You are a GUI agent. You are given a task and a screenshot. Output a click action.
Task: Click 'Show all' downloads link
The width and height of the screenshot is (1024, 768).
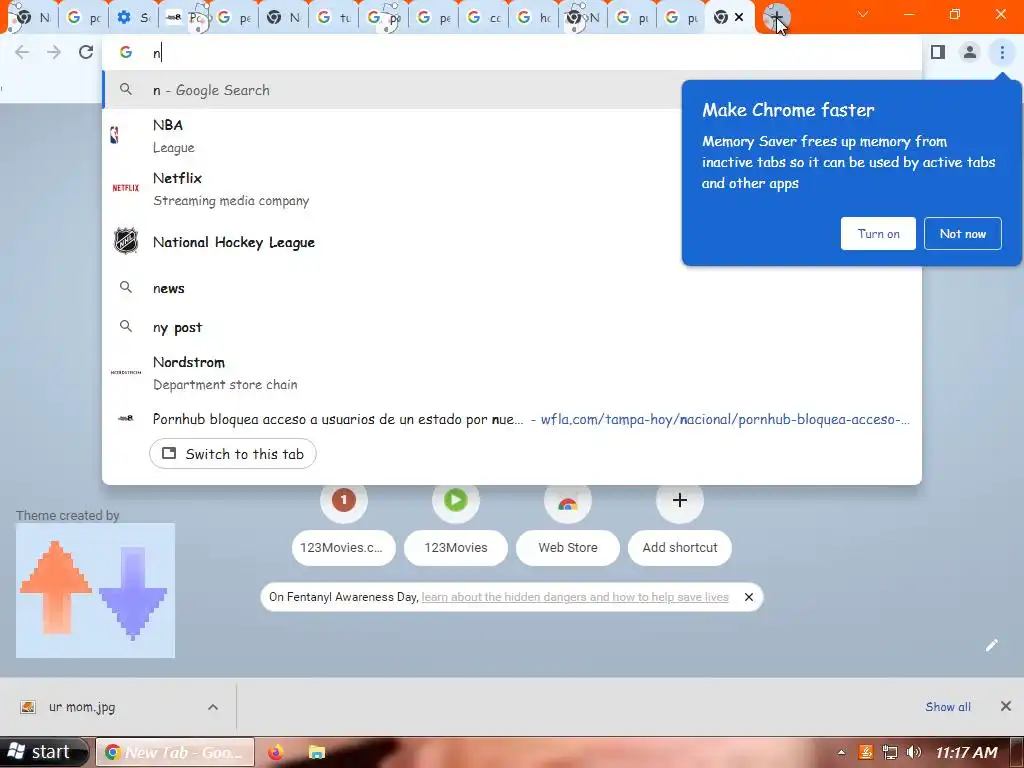pyautogui.click(x=948, y=707)
